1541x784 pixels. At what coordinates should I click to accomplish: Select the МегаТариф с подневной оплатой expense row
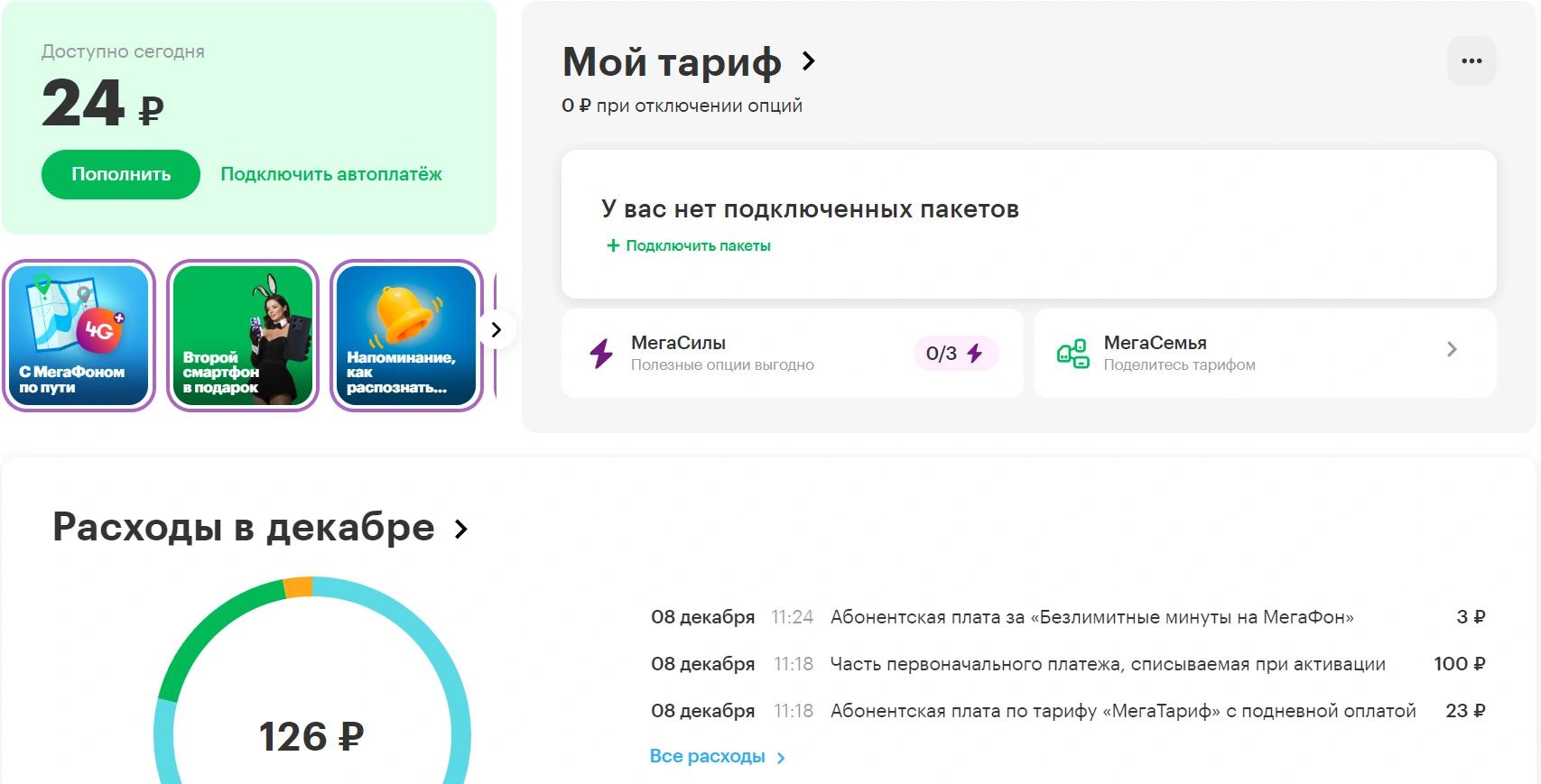(x=1068, y=711)
